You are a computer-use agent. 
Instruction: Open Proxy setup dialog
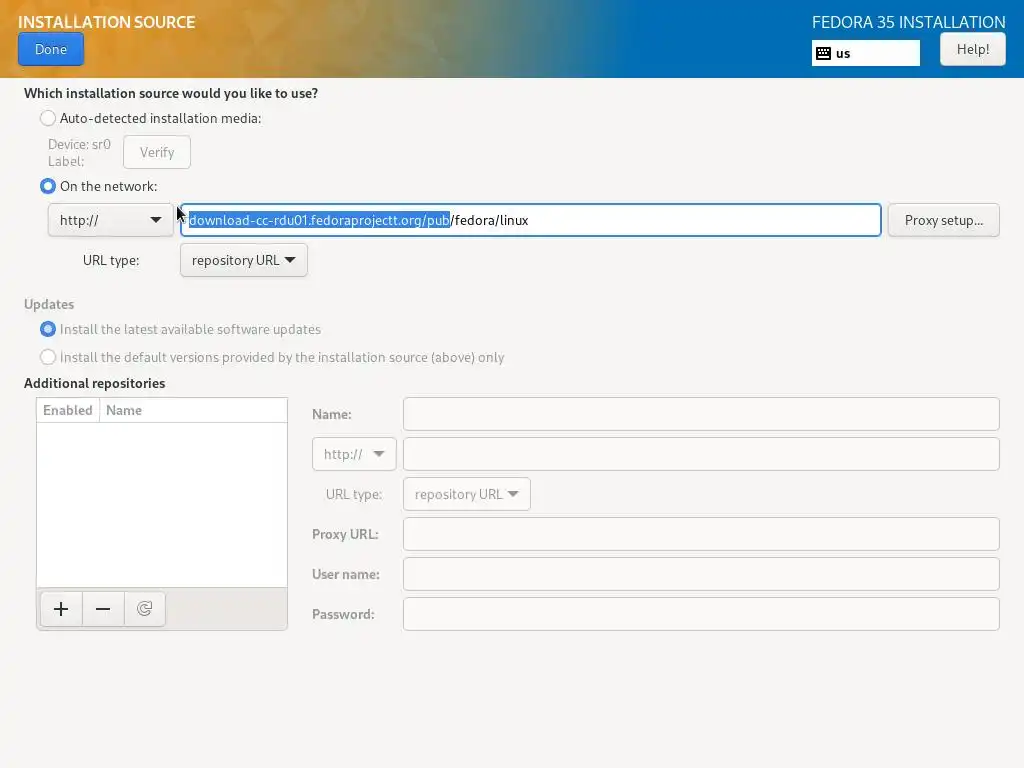944,220
